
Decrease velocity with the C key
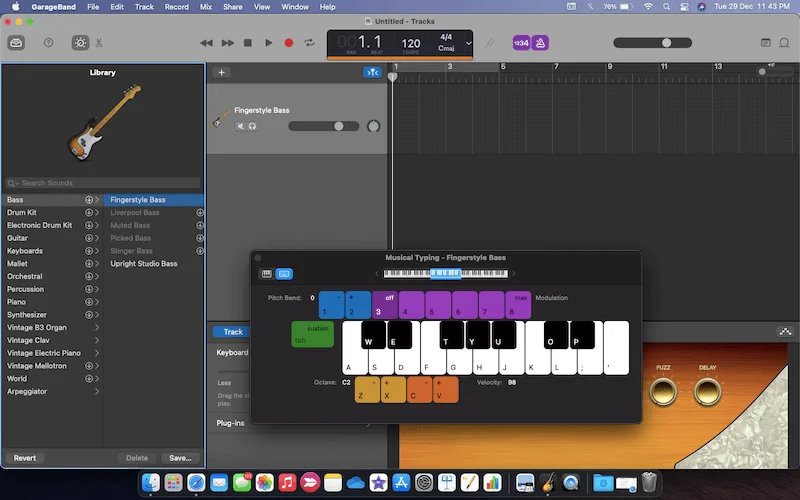420,390
